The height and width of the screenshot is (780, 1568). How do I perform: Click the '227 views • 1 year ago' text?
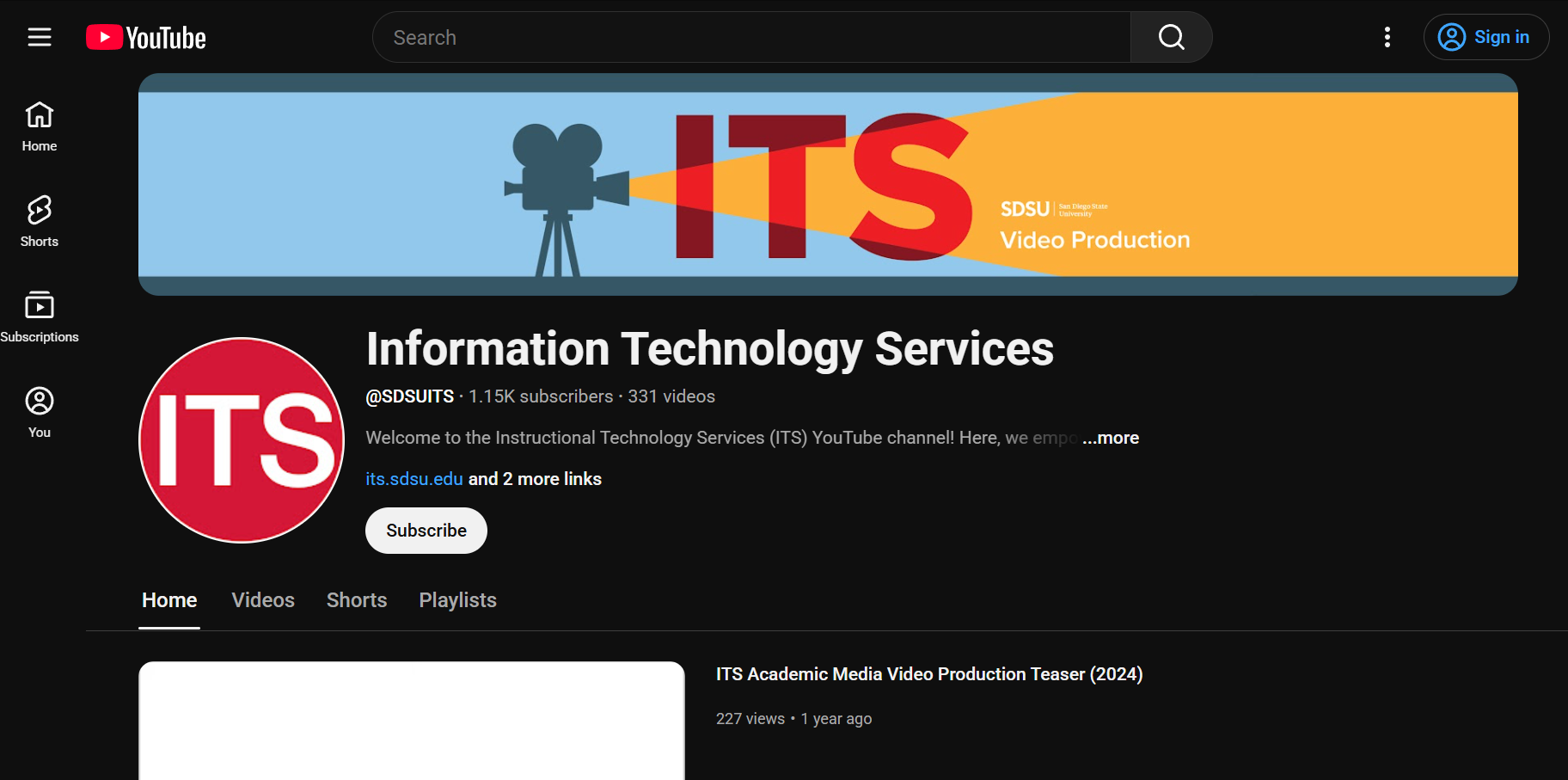[x=793, y=719]
